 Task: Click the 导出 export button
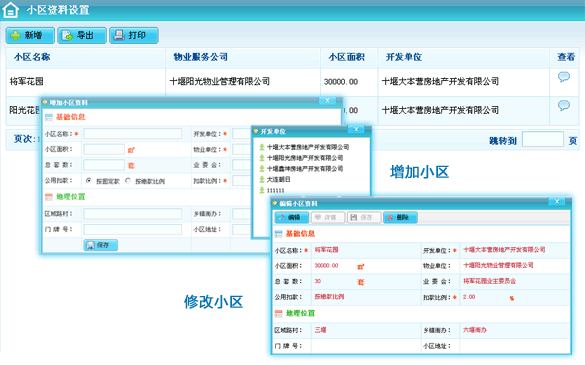click(82, 35)
